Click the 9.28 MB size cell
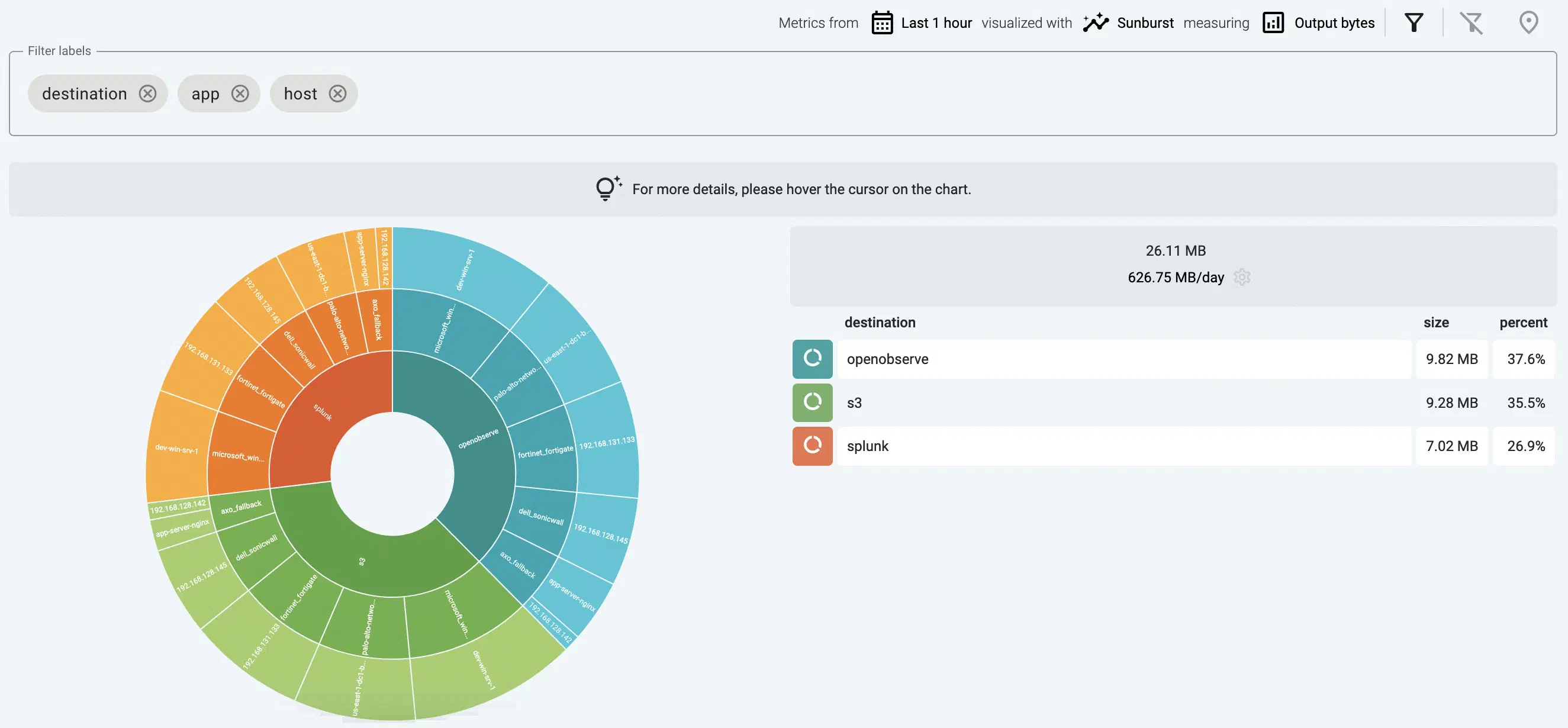 point(1451,402)
